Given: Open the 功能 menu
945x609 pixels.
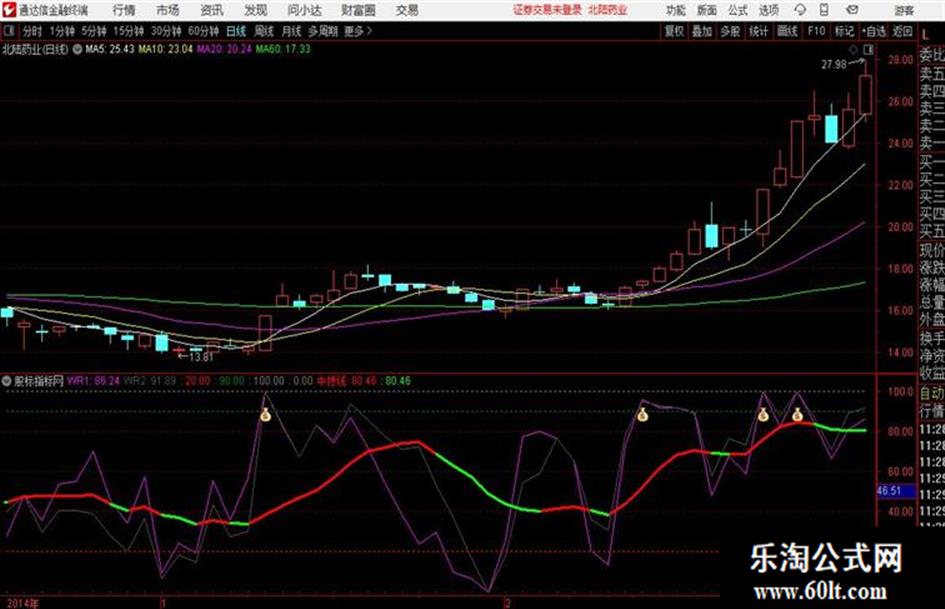Looking at the screenshot, I should [x=676, y=10].
